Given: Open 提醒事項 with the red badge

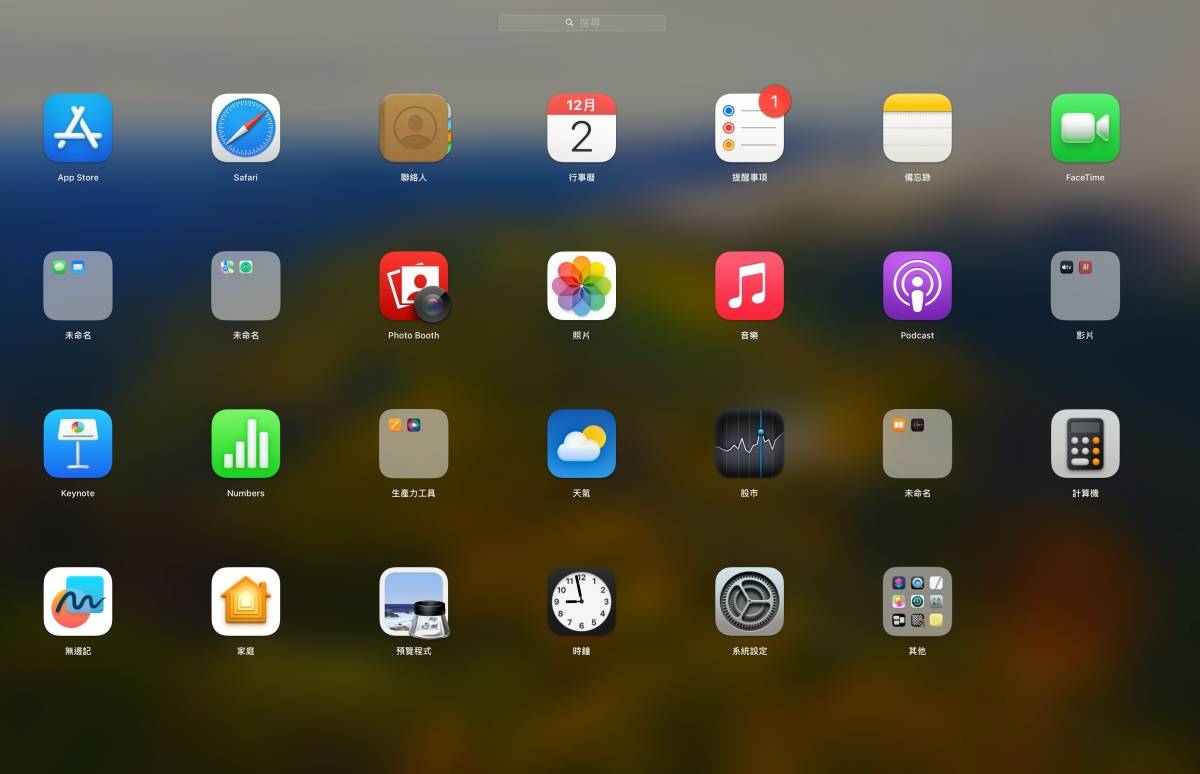Looking at the screenshot, I should click(x=750, y=128).
